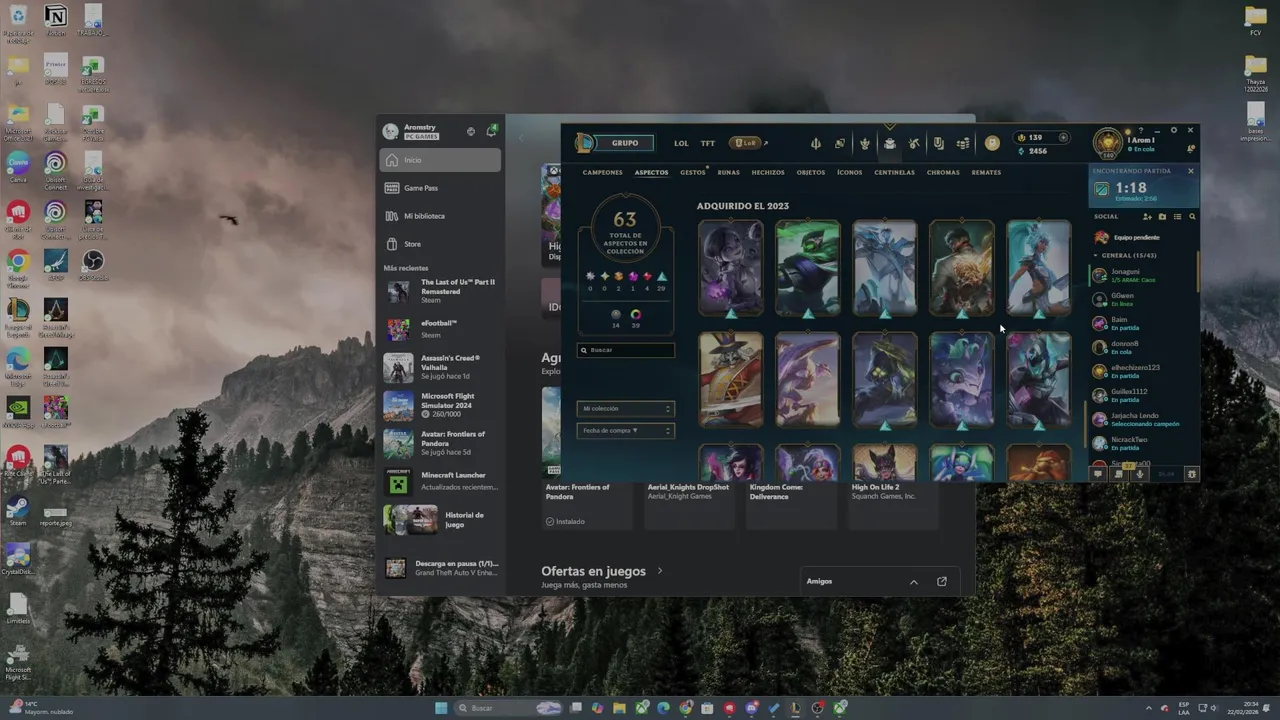Open the League of Legends logo home button
The width and height of the screenshot is (1280, 720).
click(x=586, y=143)
